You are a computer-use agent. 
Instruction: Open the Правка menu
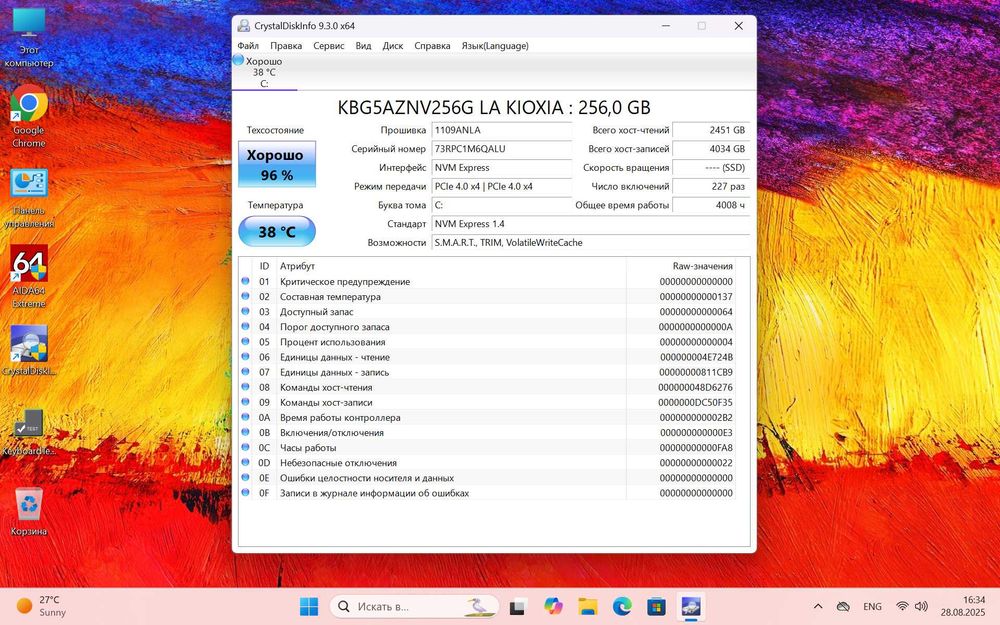[286, 46]
